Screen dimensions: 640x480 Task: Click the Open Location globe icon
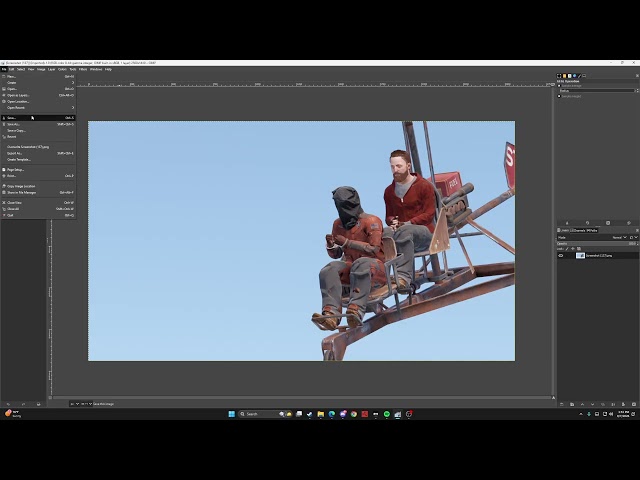(4, 101)
